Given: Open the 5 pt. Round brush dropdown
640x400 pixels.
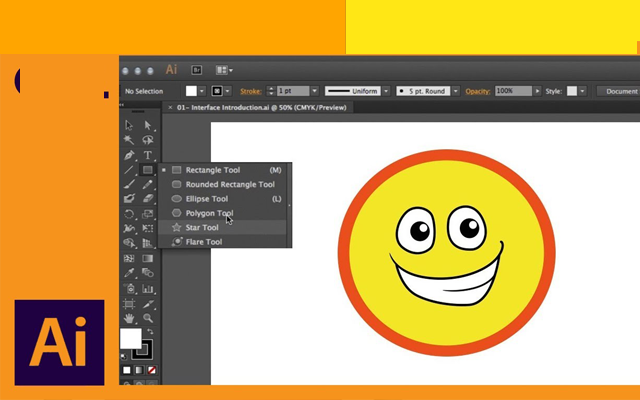Looking at the screenshot, I should click(456, 91).
